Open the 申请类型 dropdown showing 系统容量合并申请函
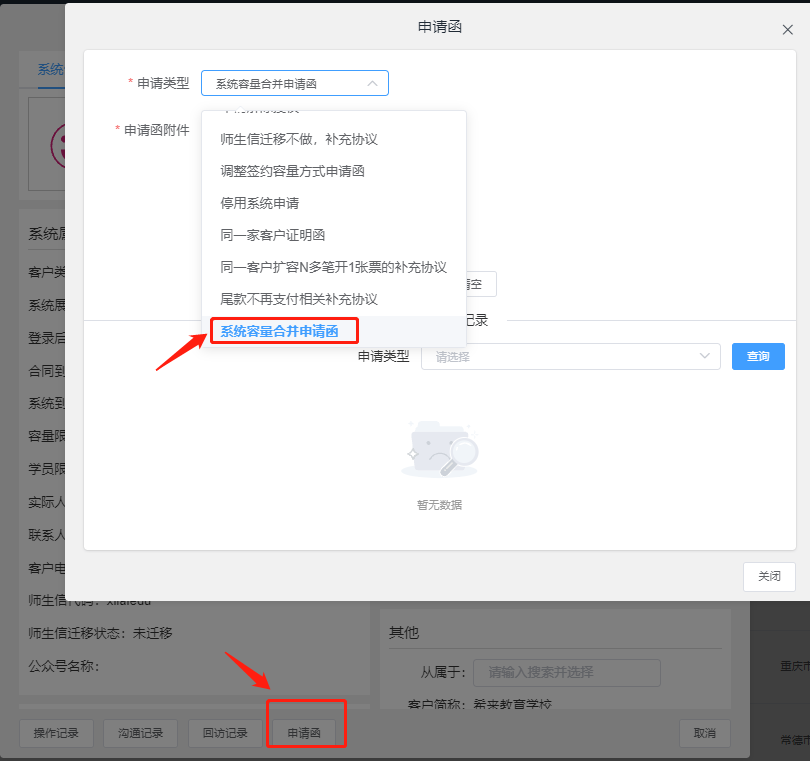810x761 pixels. point(294,83)
